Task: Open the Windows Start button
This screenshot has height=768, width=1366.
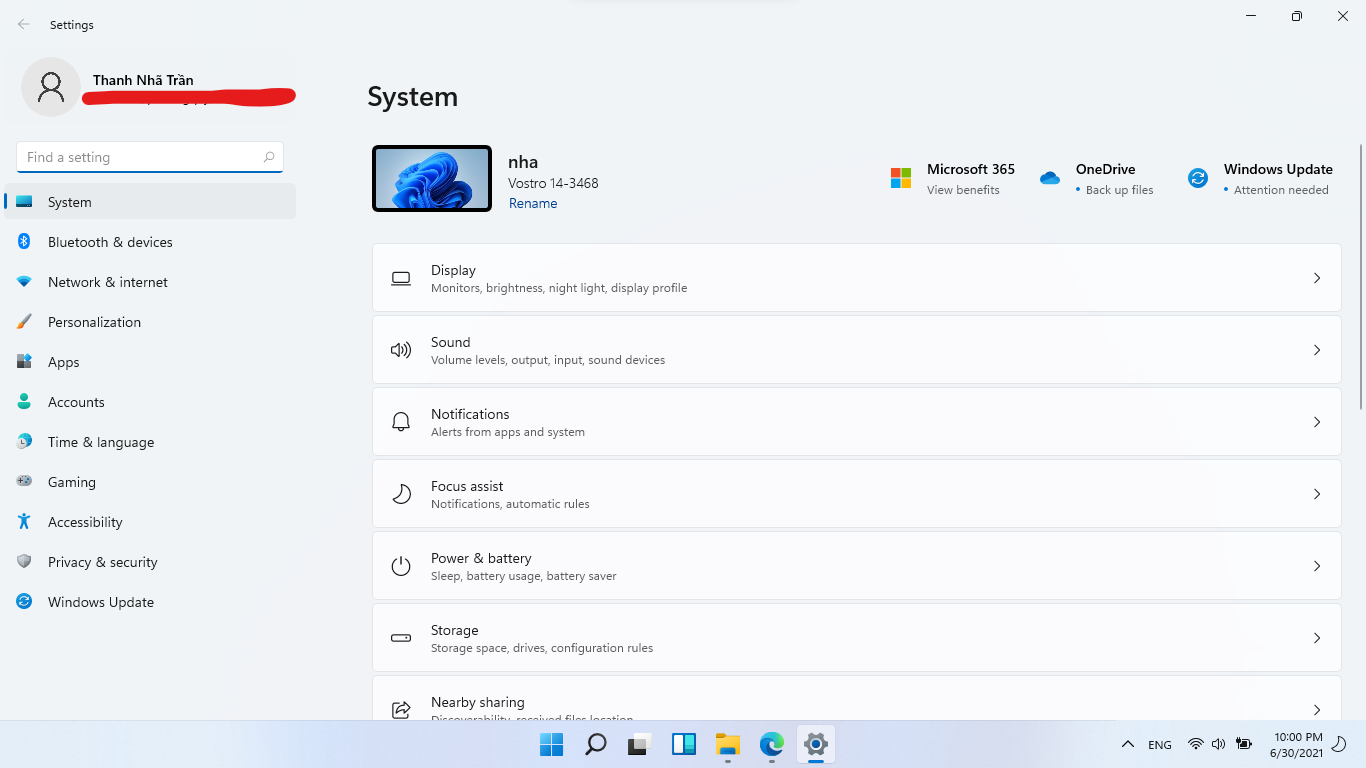Action: coord(551,744)
